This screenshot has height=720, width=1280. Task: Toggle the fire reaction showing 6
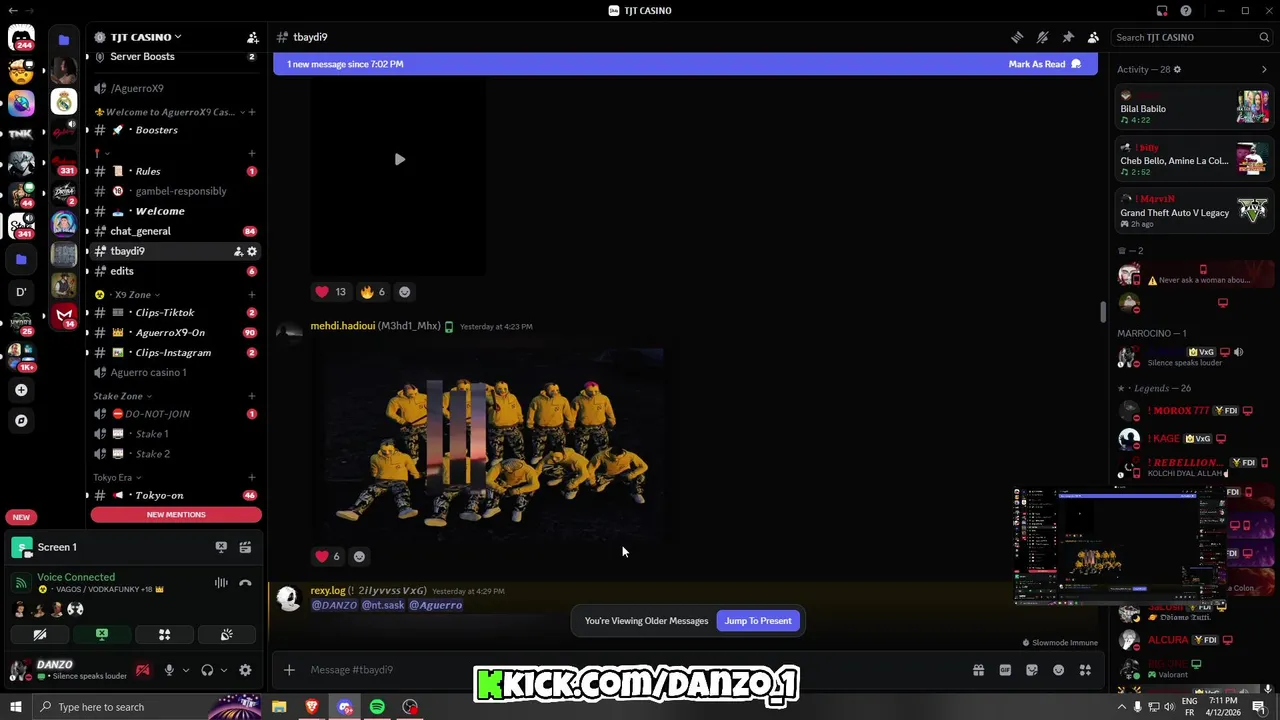[x=373, y=292]
